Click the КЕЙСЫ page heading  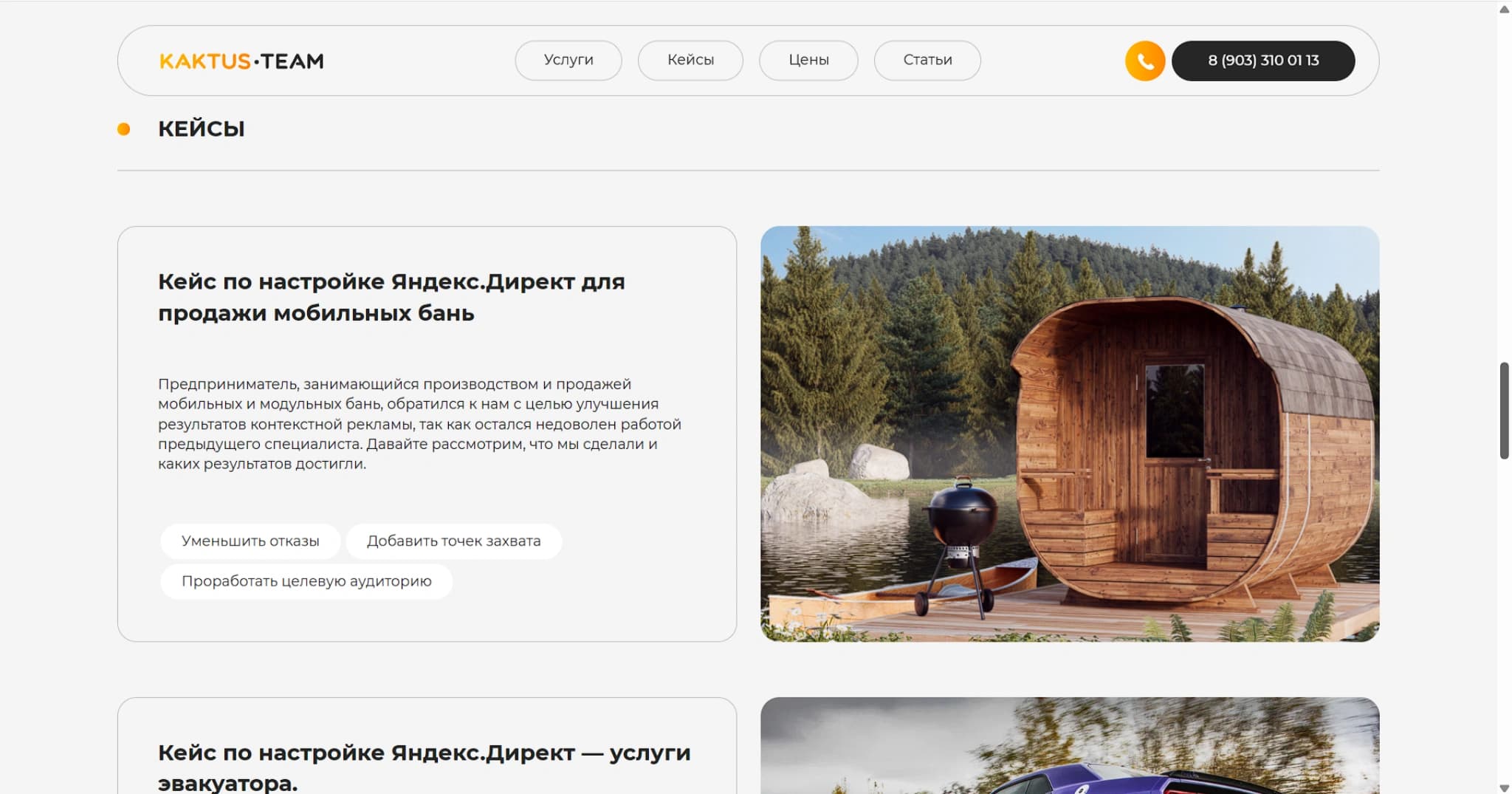tap(201, 129)
